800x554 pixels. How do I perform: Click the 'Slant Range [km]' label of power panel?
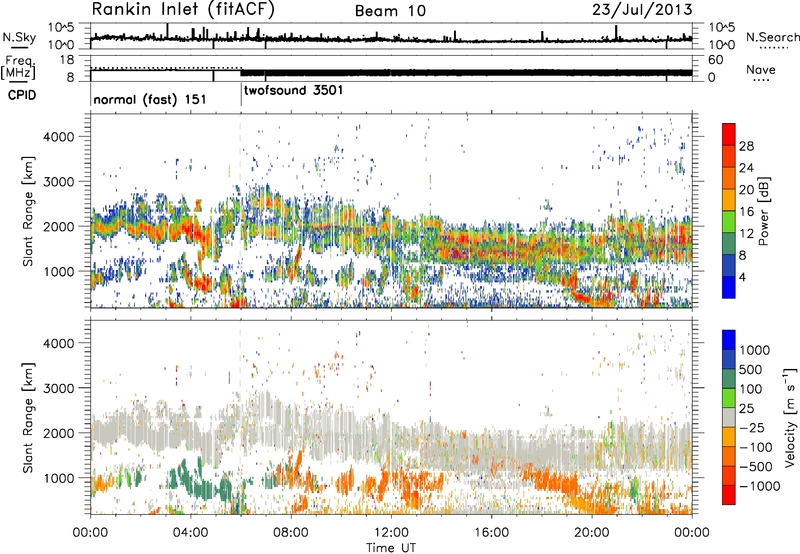point(28,211)
